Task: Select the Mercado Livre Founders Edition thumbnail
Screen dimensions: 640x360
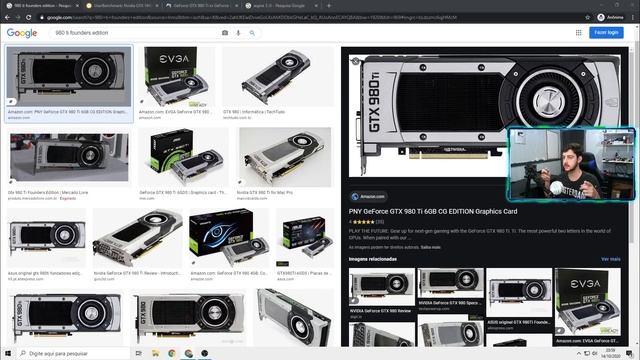Action: point(69,157)
